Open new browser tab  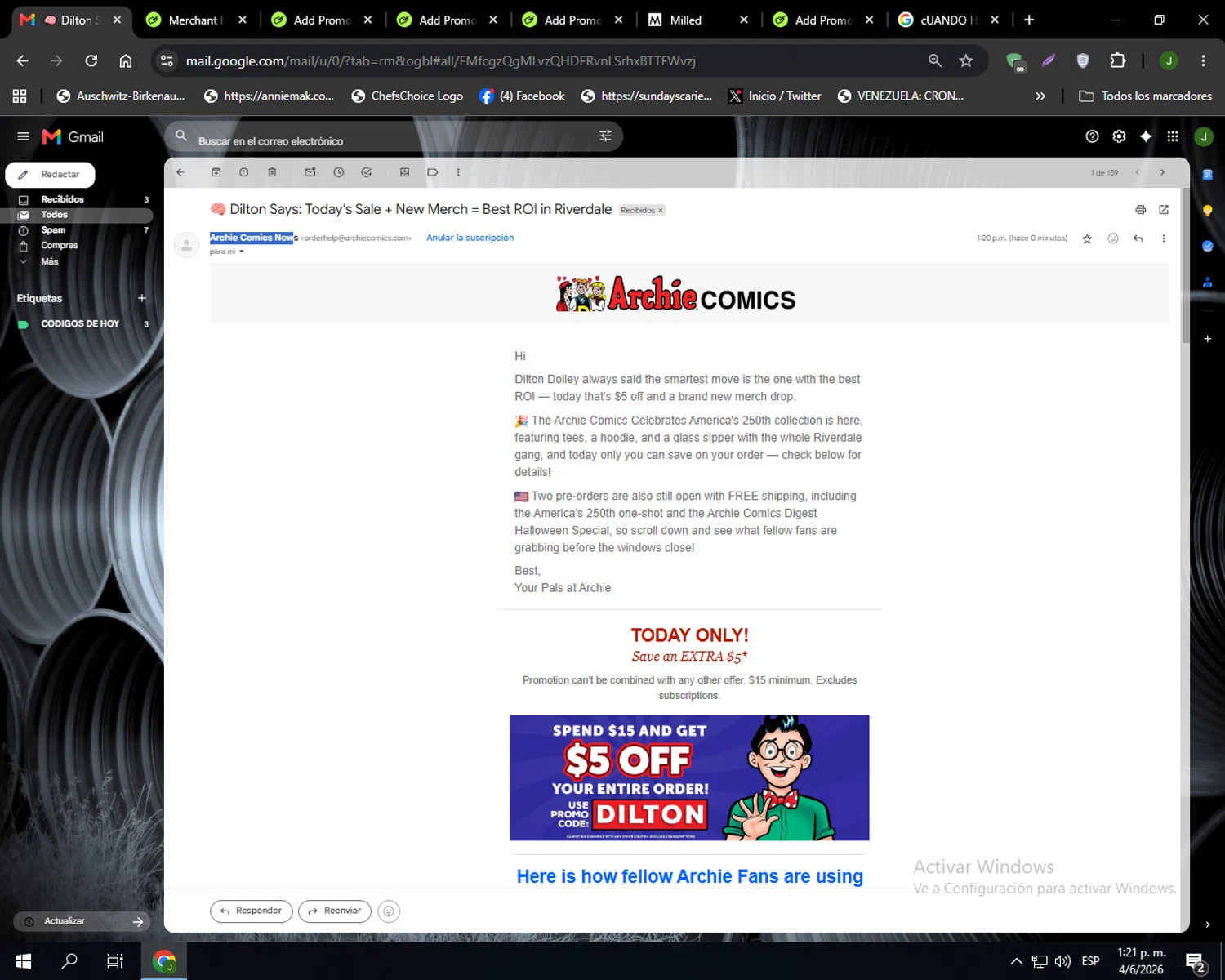[x=1029, y=20]
